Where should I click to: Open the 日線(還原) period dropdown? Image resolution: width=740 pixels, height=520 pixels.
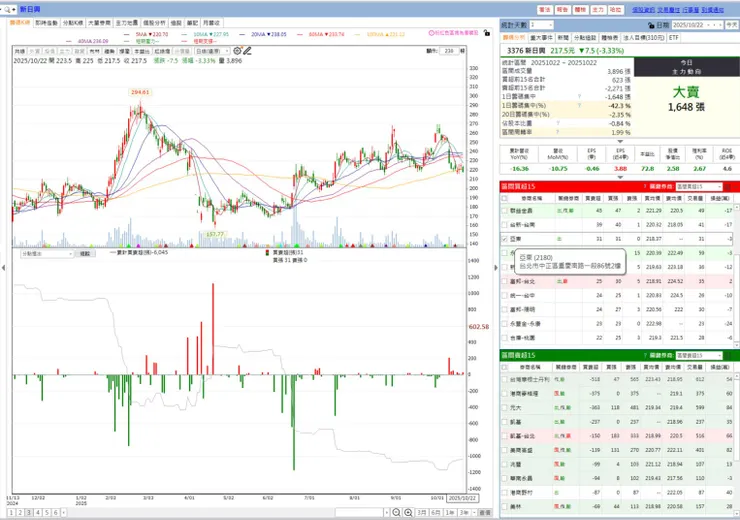point(212,51)
